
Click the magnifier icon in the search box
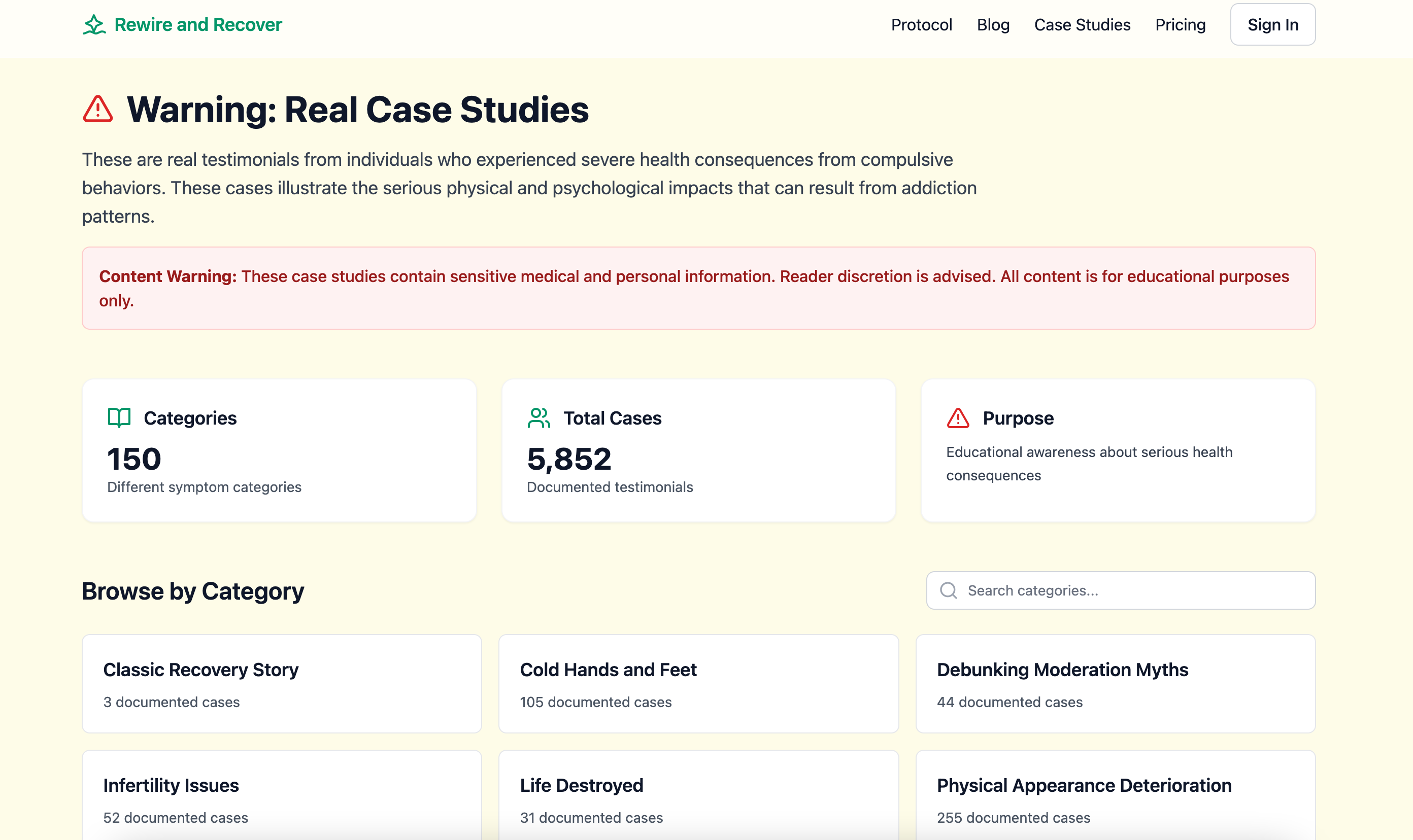[948, 590]
